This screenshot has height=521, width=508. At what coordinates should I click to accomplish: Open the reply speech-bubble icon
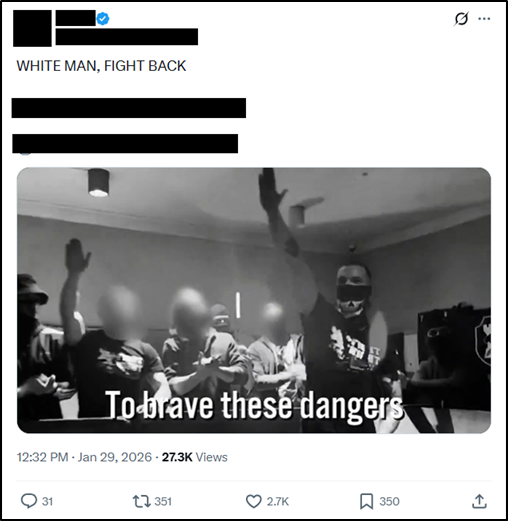(29, 501)
